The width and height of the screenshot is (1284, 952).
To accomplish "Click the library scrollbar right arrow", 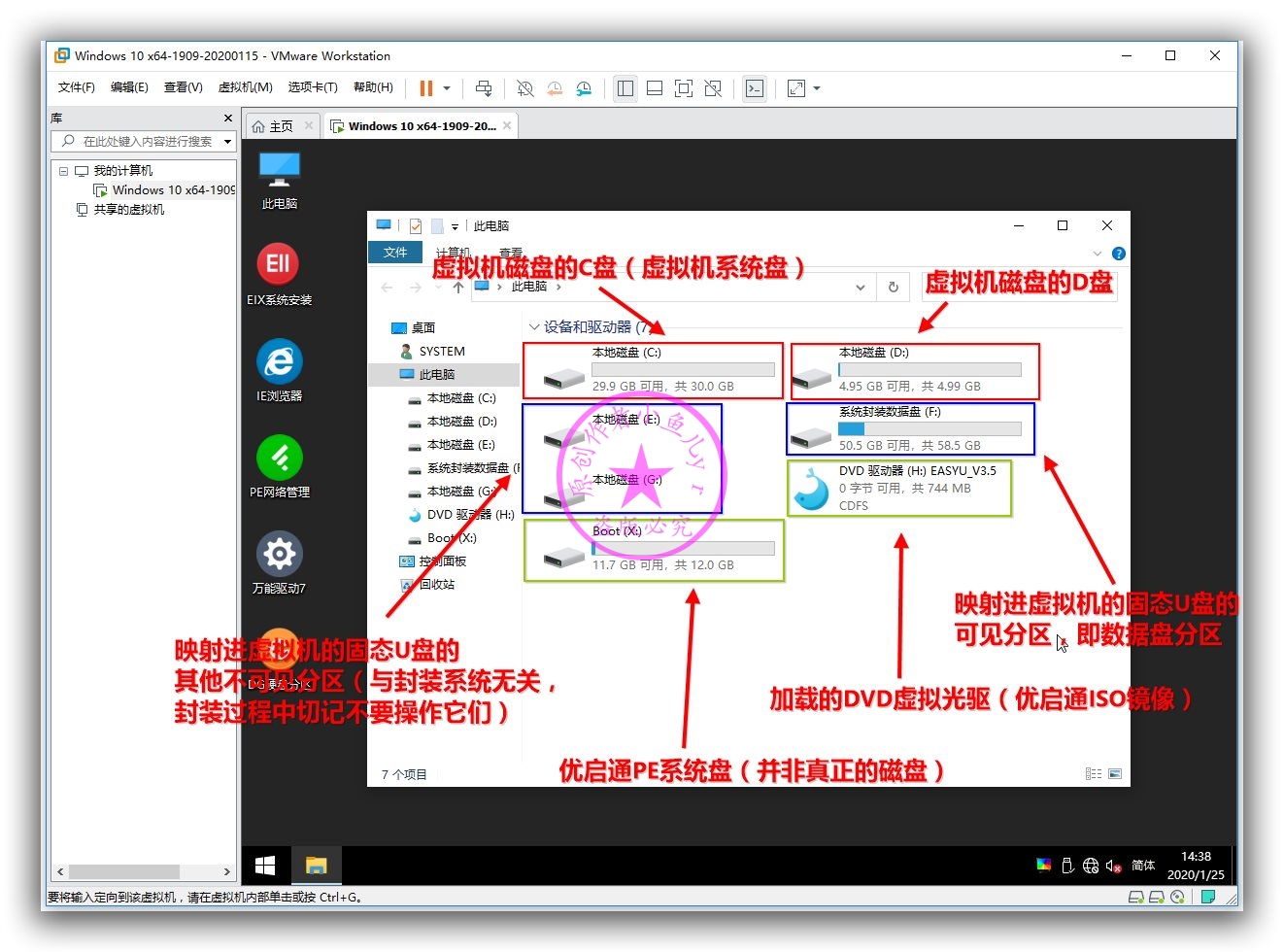I will point(227,871).
